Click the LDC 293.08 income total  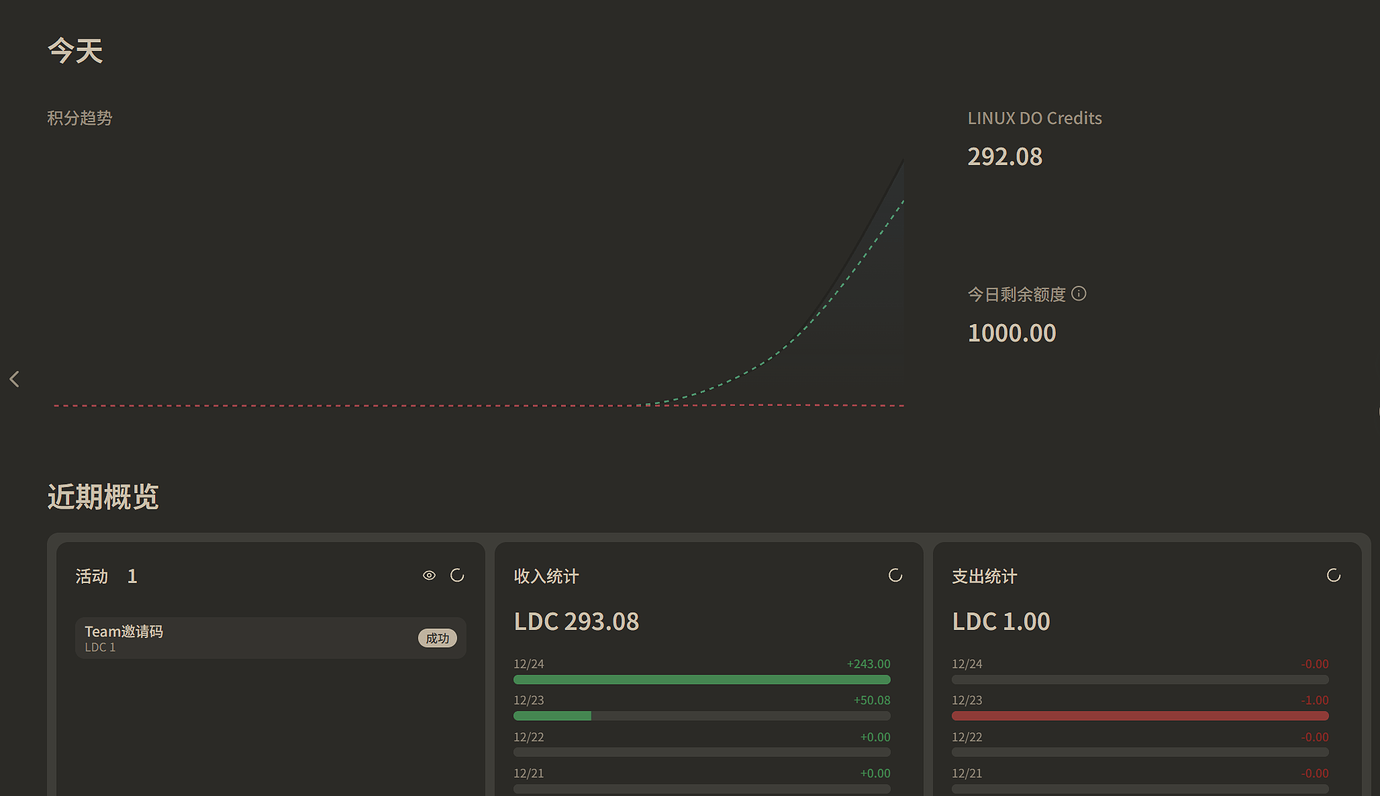(x=576, y=622)
